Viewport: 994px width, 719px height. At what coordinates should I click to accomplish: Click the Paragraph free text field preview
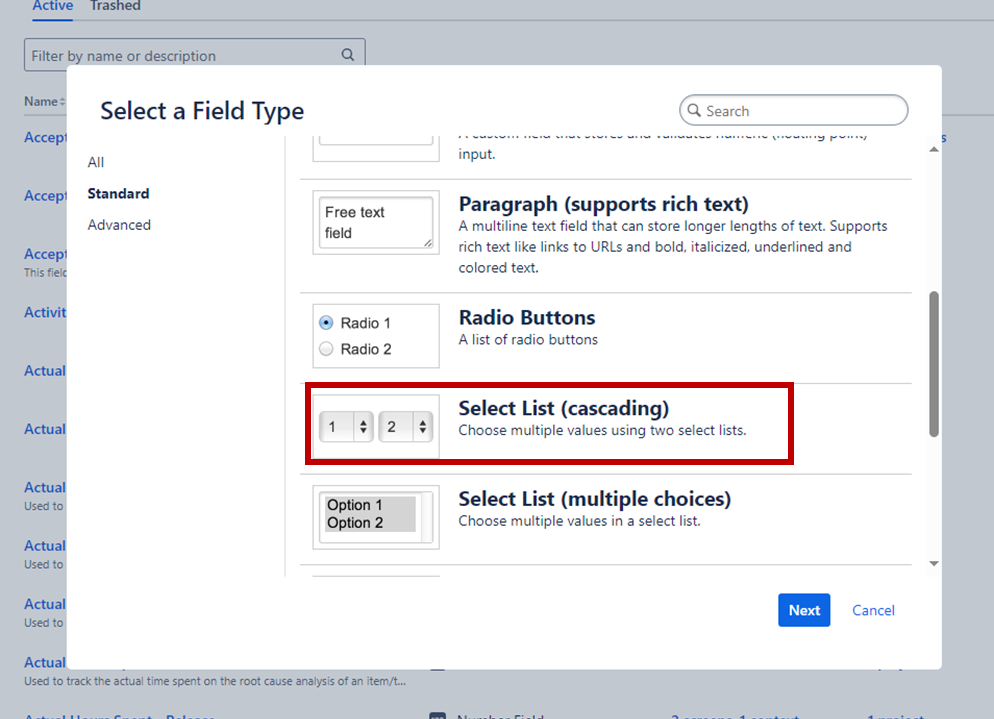coord(375,222)
